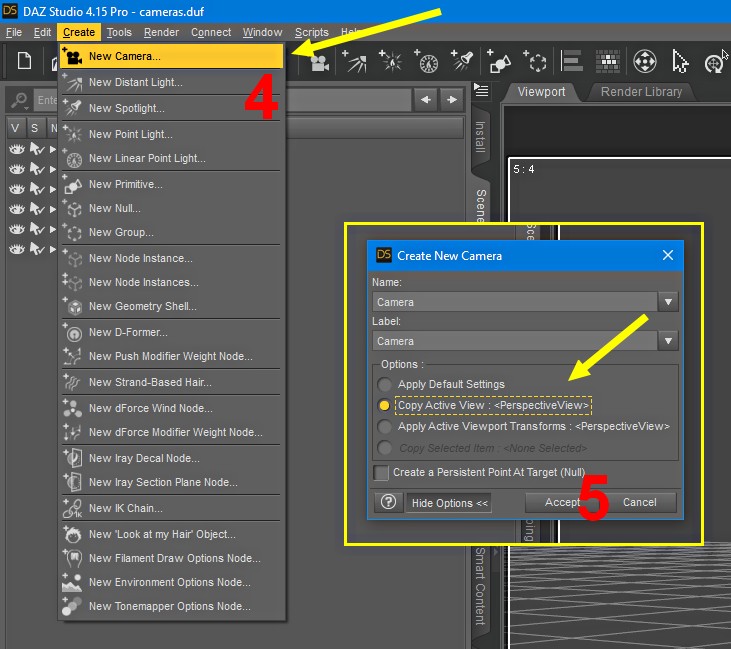Choose New Primitive menu entry
This screenshot has height=649, width=731.
[x=172, y=184]
